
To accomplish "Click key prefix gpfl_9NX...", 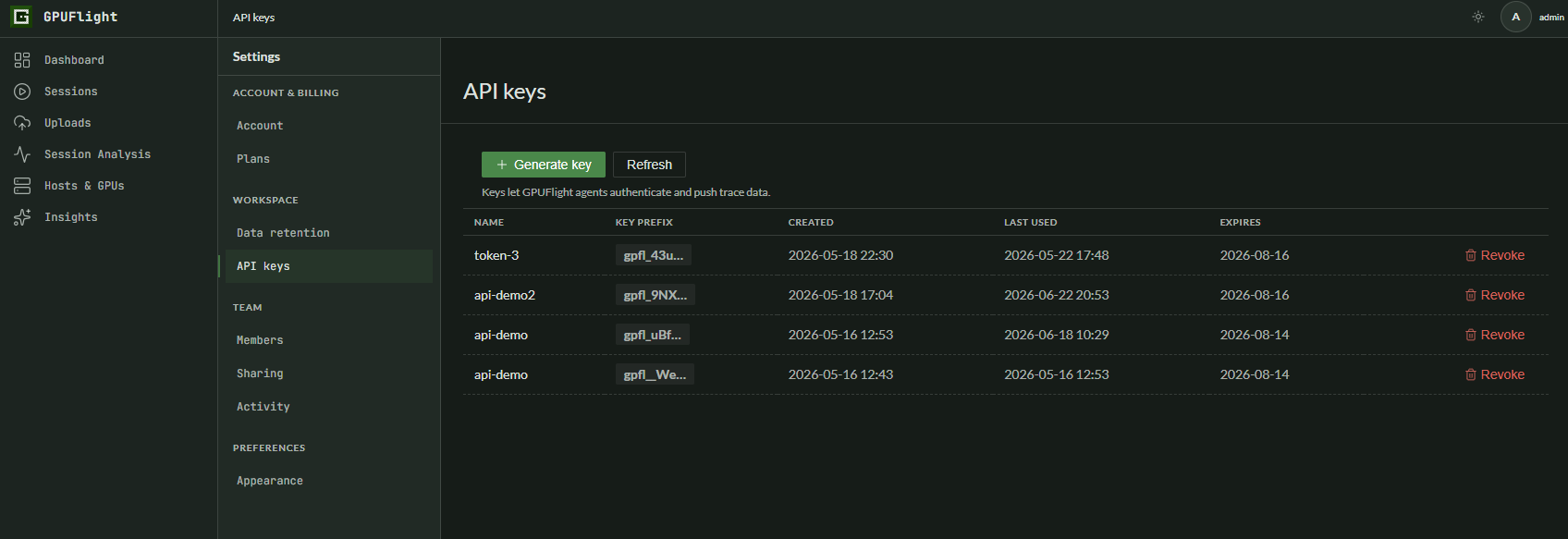I will pos(655,295).
